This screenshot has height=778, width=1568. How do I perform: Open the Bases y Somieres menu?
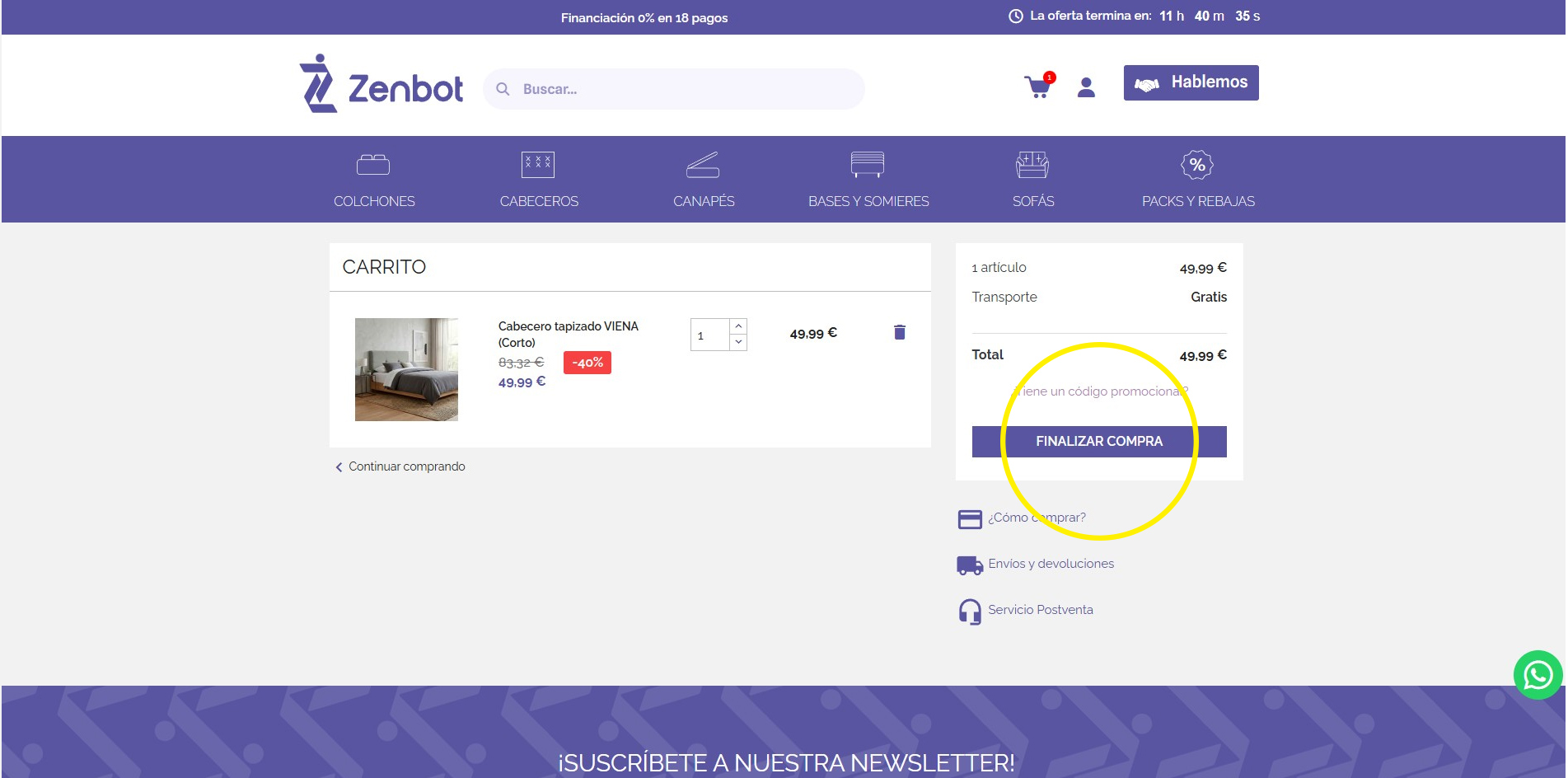[x=868, y=201]
